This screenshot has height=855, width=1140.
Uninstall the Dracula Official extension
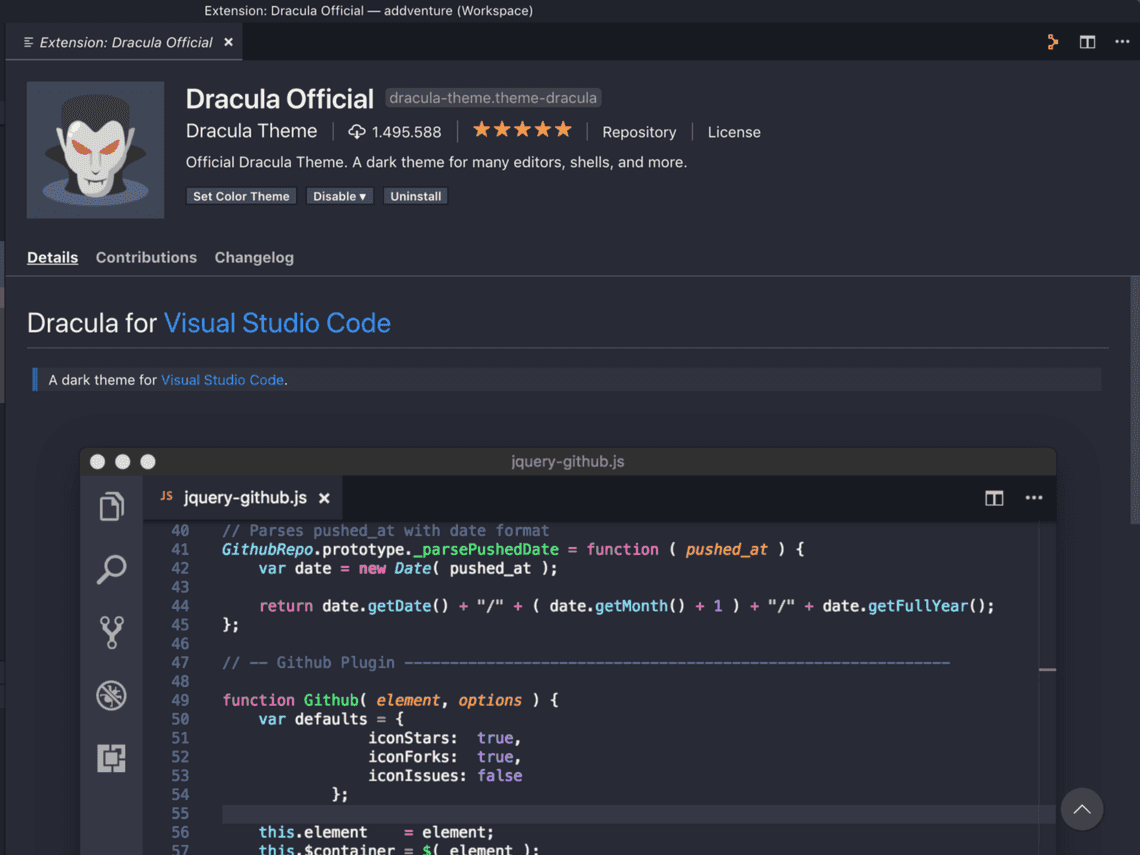coord(415,196)
